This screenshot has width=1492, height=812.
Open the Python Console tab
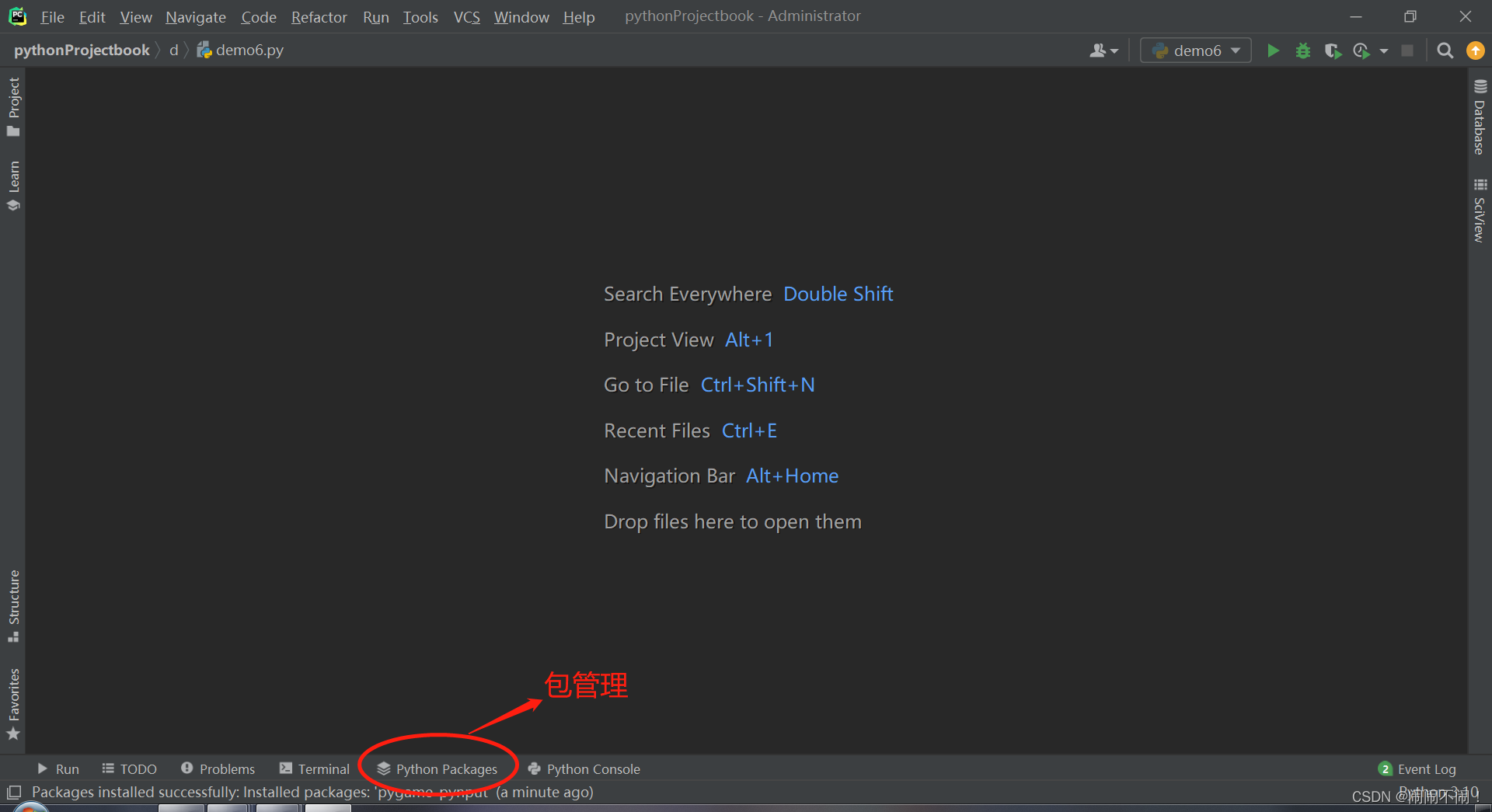coord(584,768)
